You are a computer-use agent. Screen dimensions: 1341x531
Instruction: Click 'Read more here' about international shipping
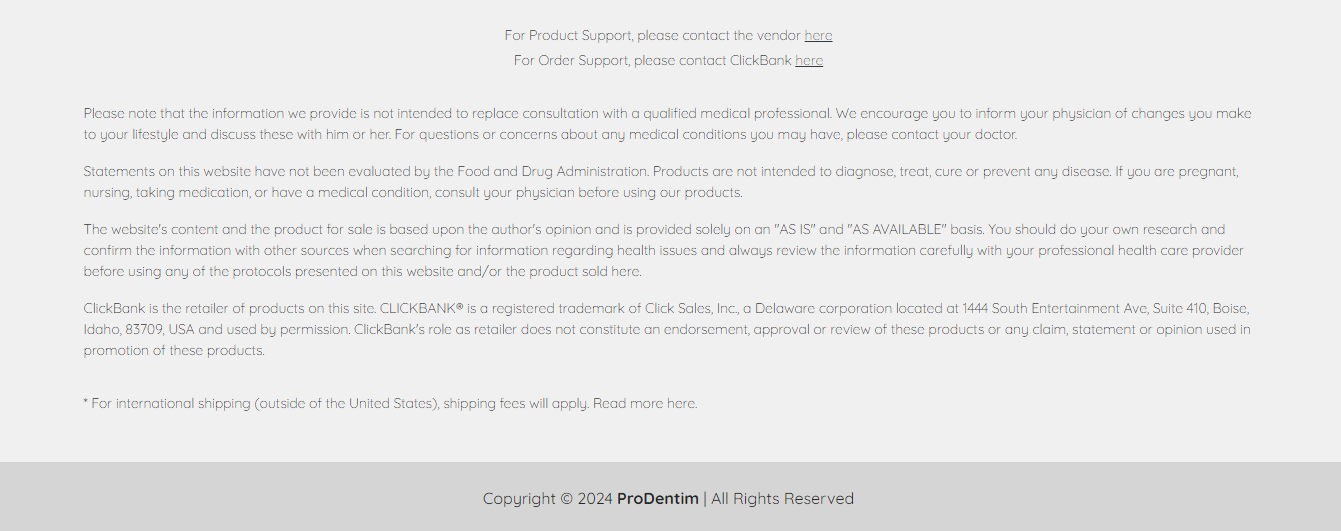644,403
